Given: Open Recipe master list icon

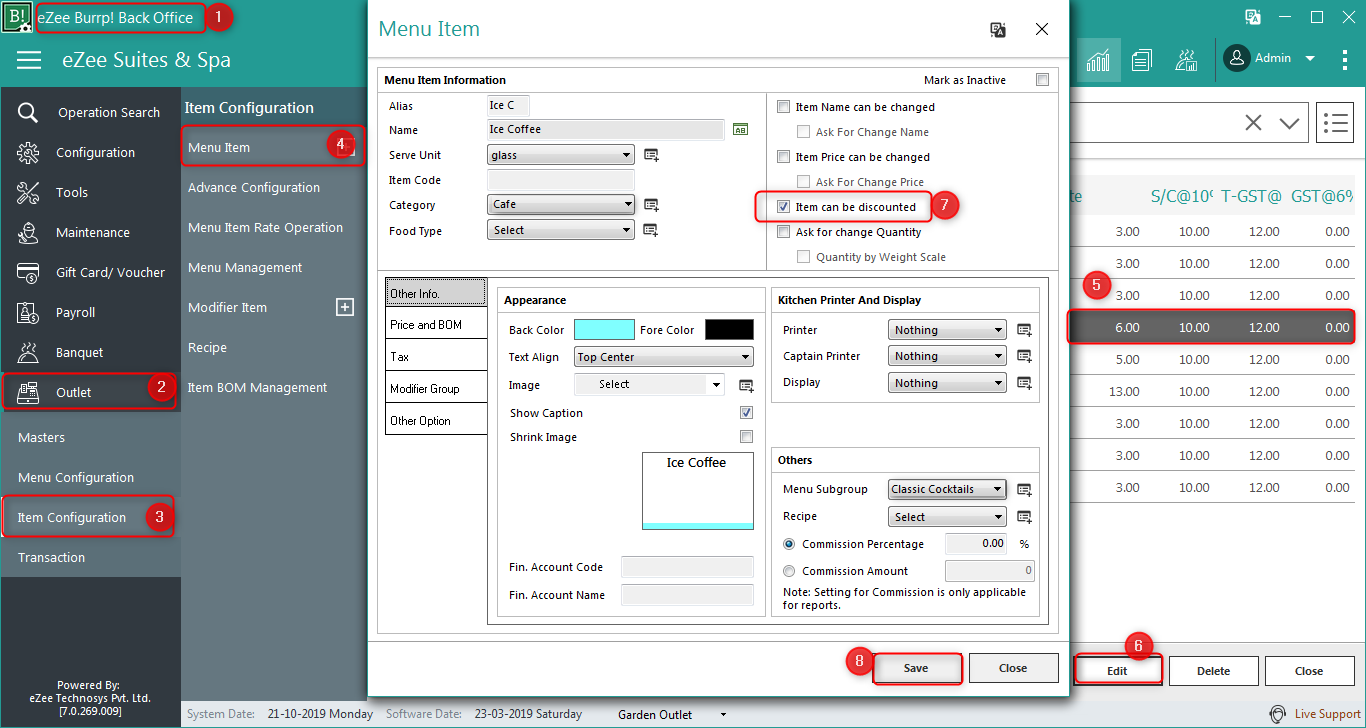Looking at the screenshot, I should point(1024,517).
